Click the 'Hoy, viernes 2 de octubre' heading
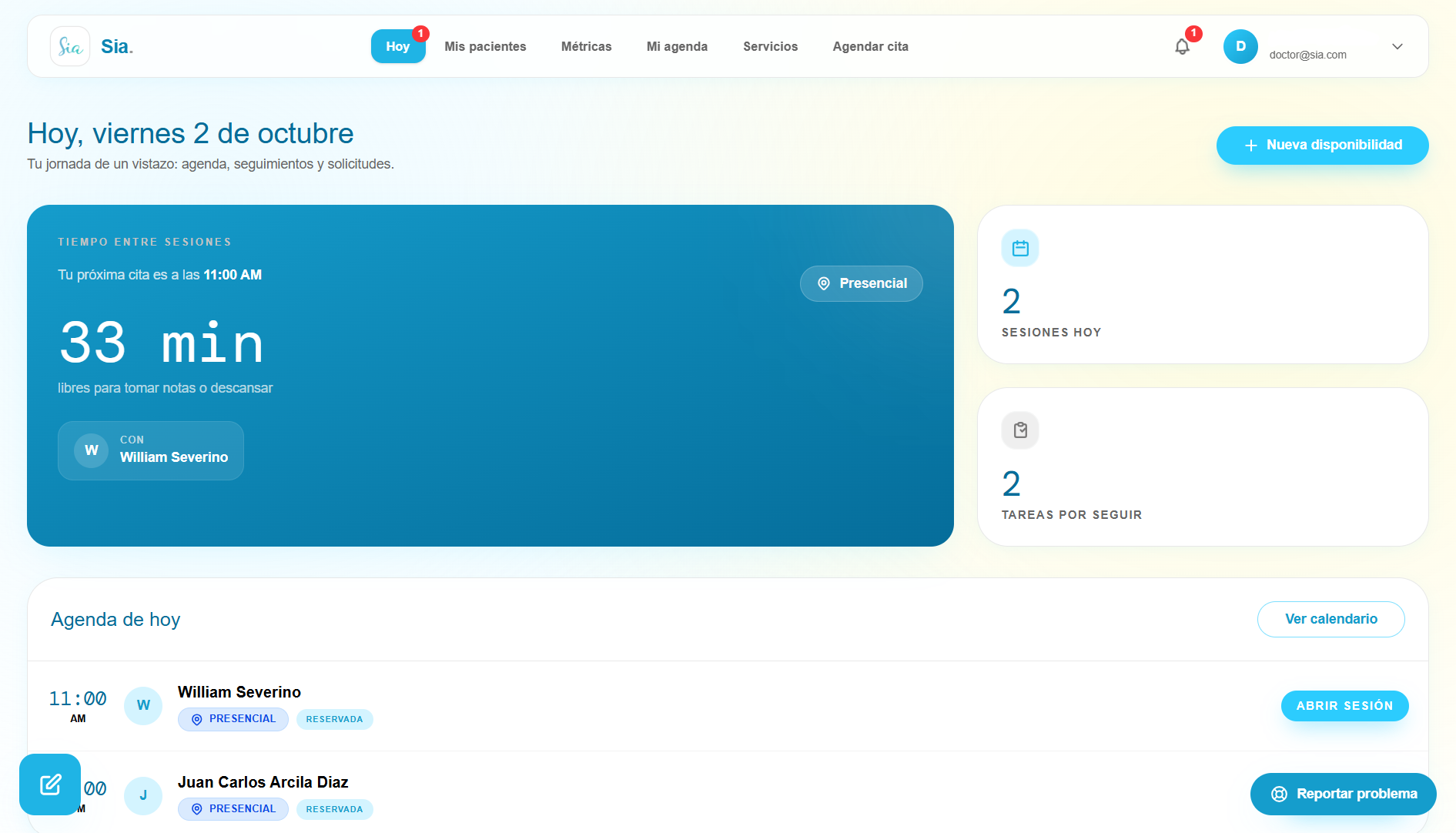Screen dimensions: 1456x833 pyautogui.click(x=190, y=133)
